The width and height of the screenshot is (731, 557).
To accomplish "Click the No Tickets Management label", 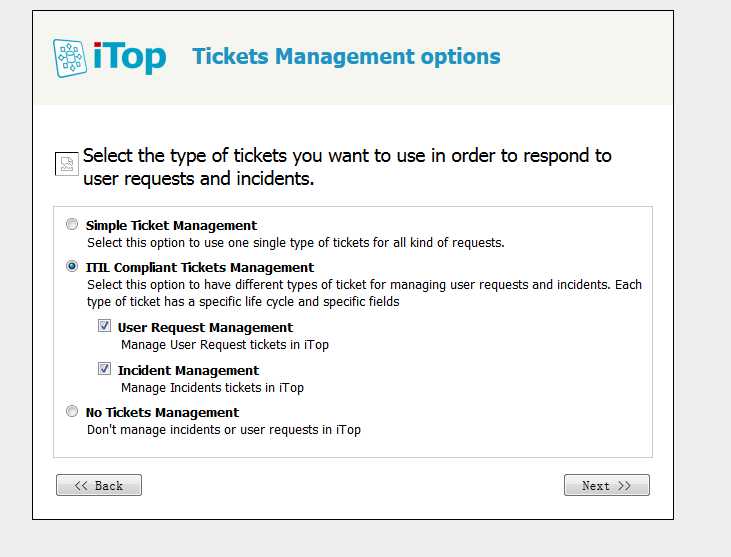I will pos(162,413).
